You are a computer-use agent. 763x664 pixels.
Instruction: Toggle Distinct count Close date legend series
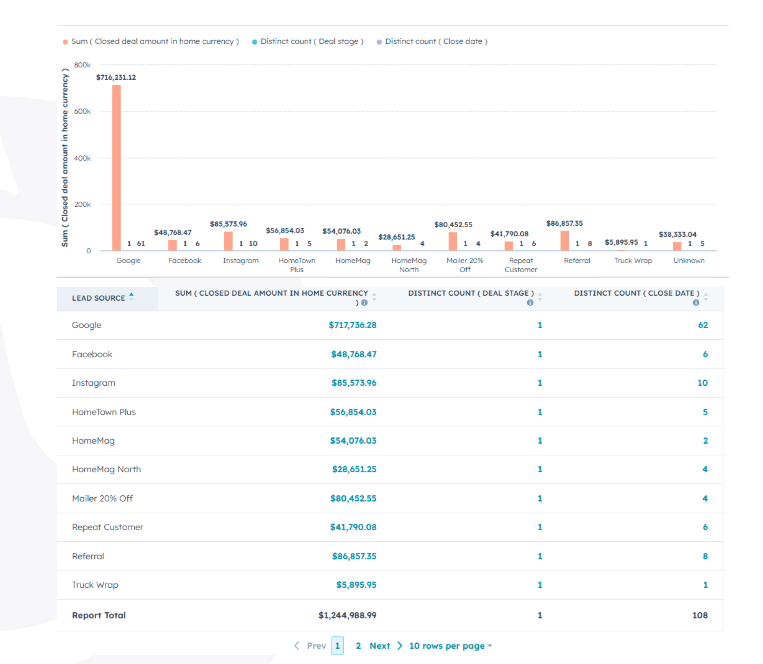pyautogui.click(x=435, y=41)
